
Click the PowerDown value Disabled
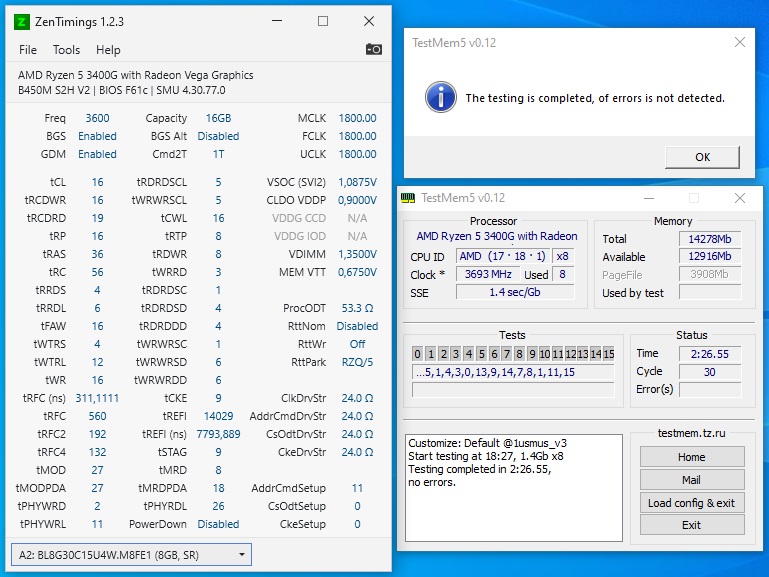(218, 524)
